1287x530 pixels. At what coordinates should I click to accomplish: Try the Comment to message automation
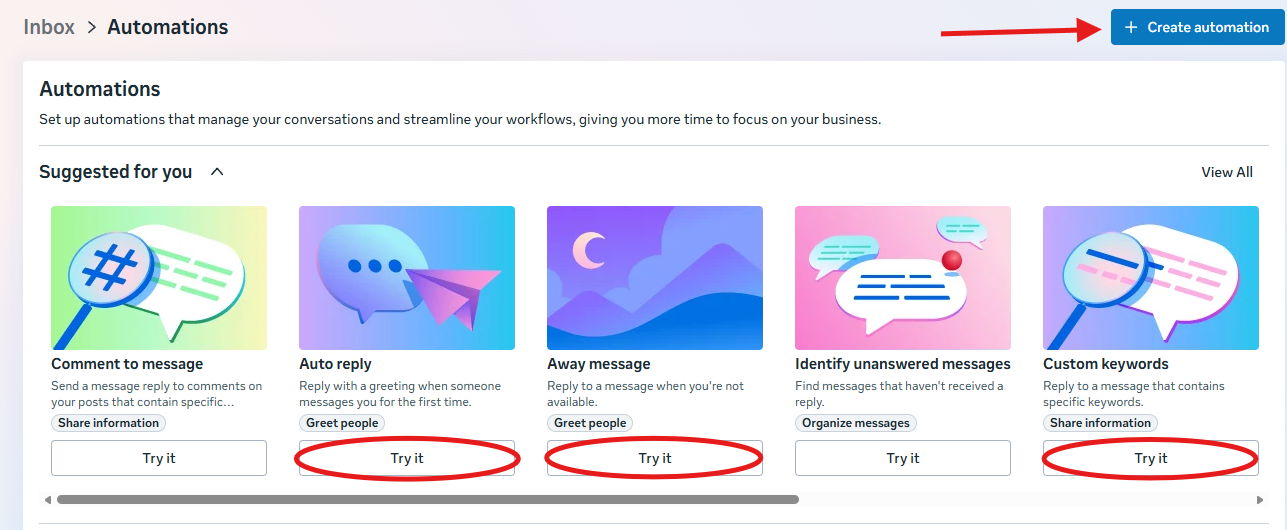pos(159,458)
